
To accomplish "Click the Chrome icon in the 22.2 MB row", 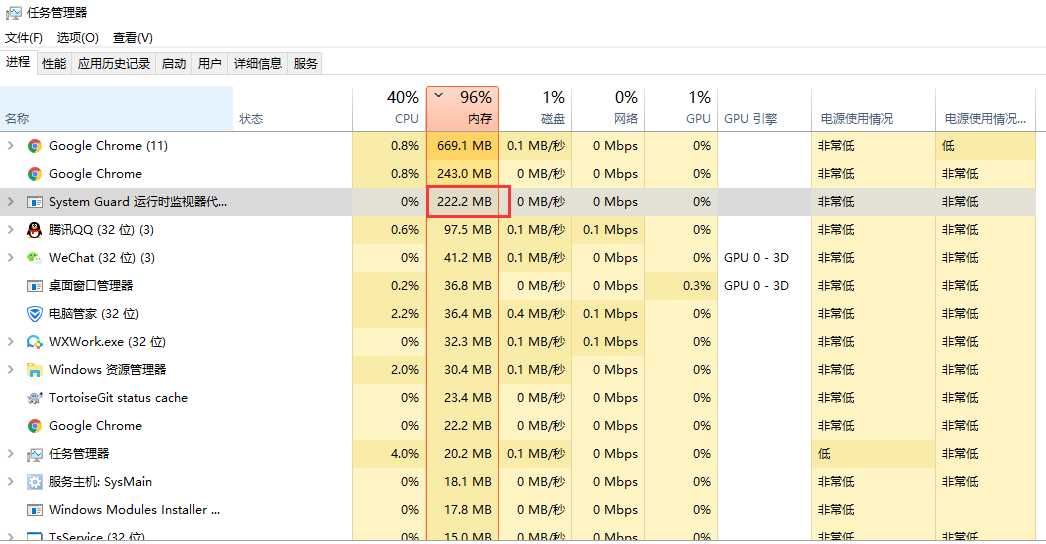I will point(35,426).
